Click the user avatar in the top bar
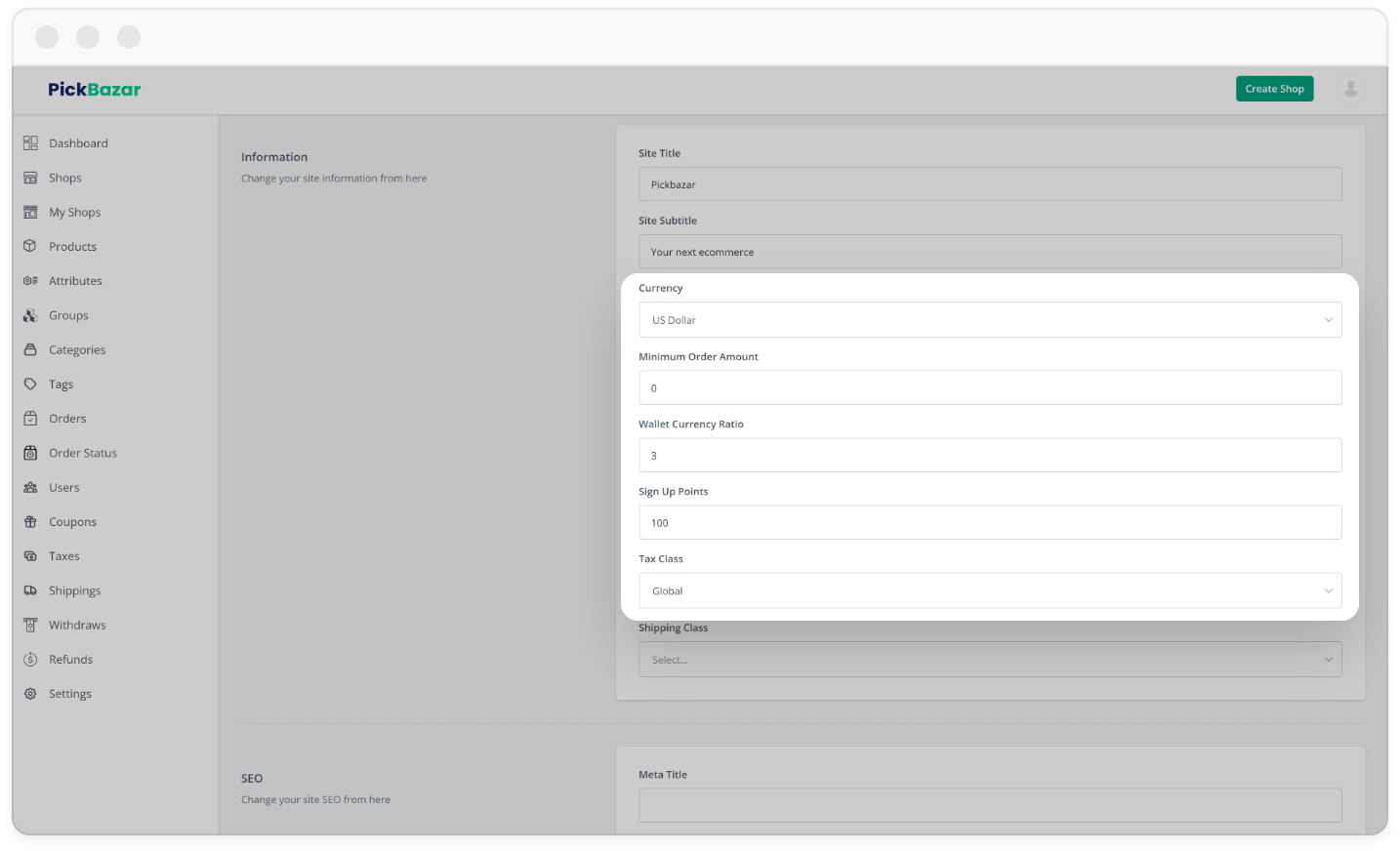 coord(1350,88)
